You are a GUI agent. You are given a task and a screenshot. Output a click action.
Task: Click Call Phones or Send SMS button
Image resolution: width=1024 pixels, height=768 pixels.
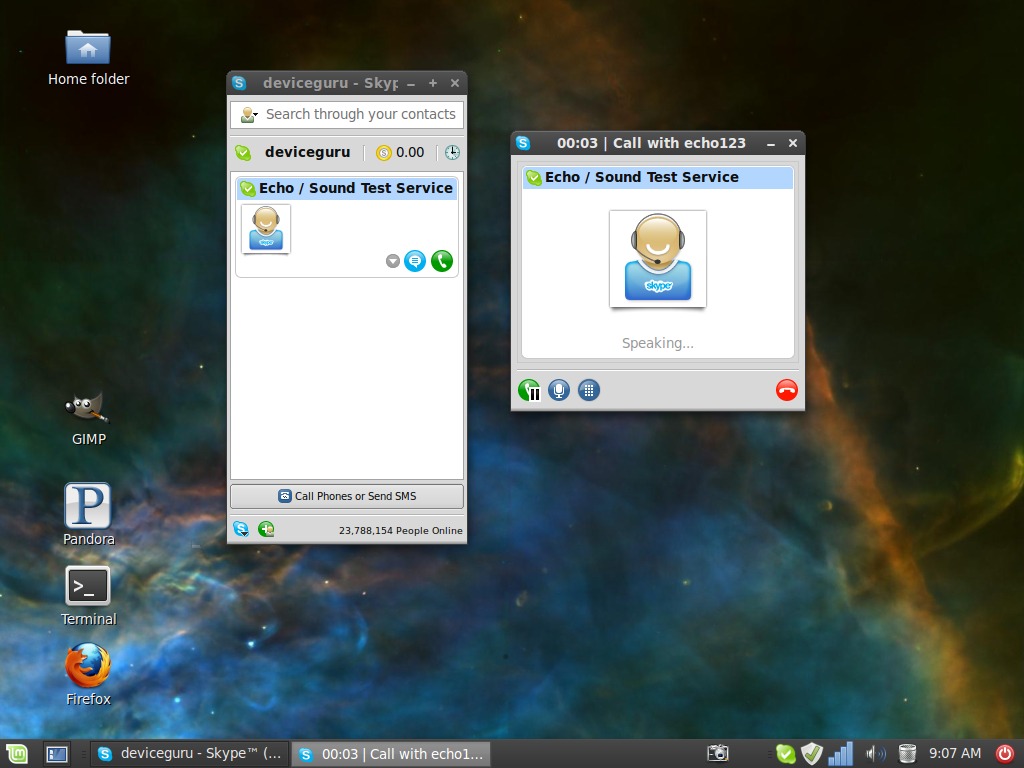(x=347, y=496)
